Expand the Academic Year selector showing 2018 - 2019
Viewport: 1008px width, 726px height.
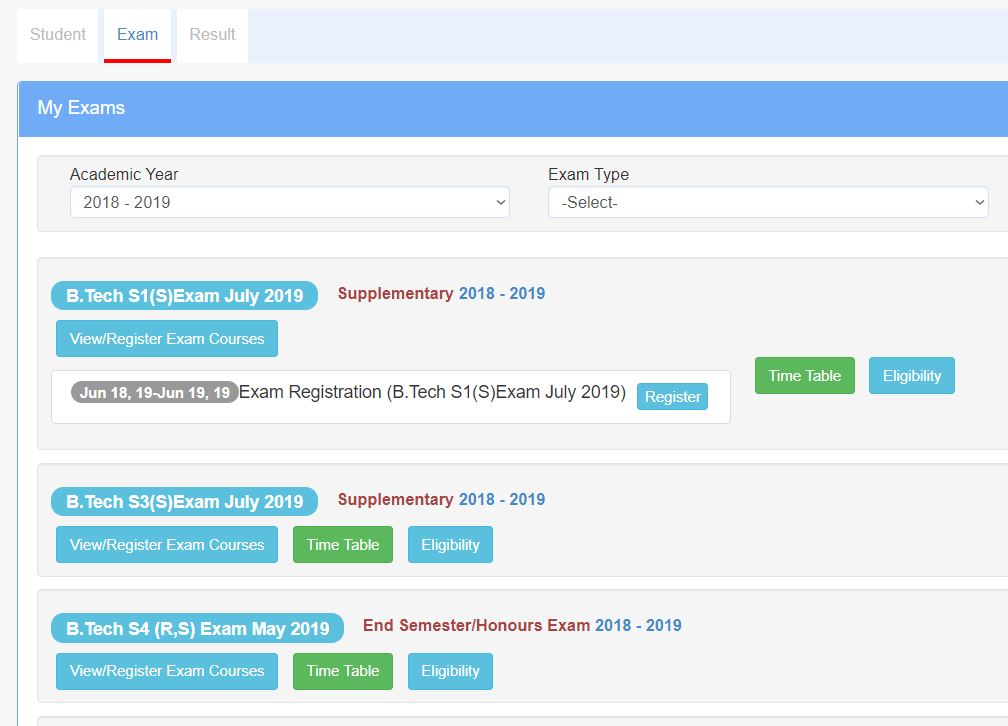[289, 201]
